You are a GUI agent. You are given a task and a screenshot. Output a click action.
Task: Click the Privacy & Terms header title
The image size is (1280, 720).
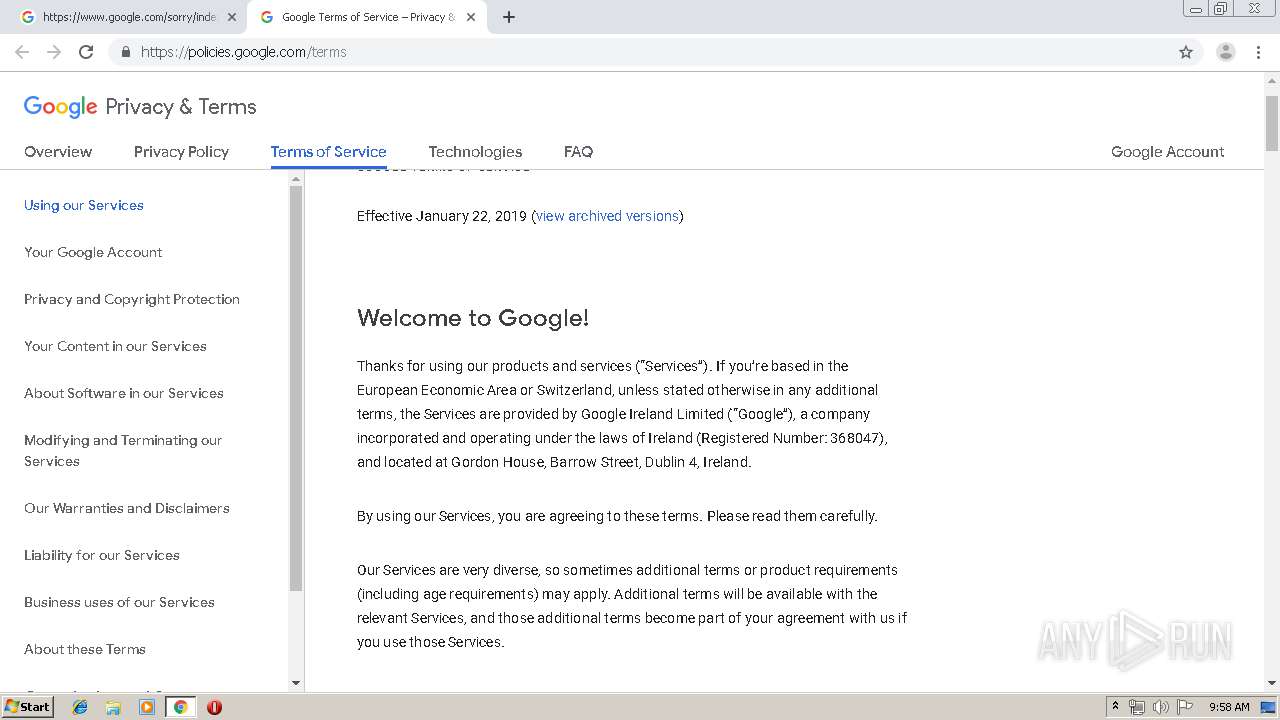point(181,107)
